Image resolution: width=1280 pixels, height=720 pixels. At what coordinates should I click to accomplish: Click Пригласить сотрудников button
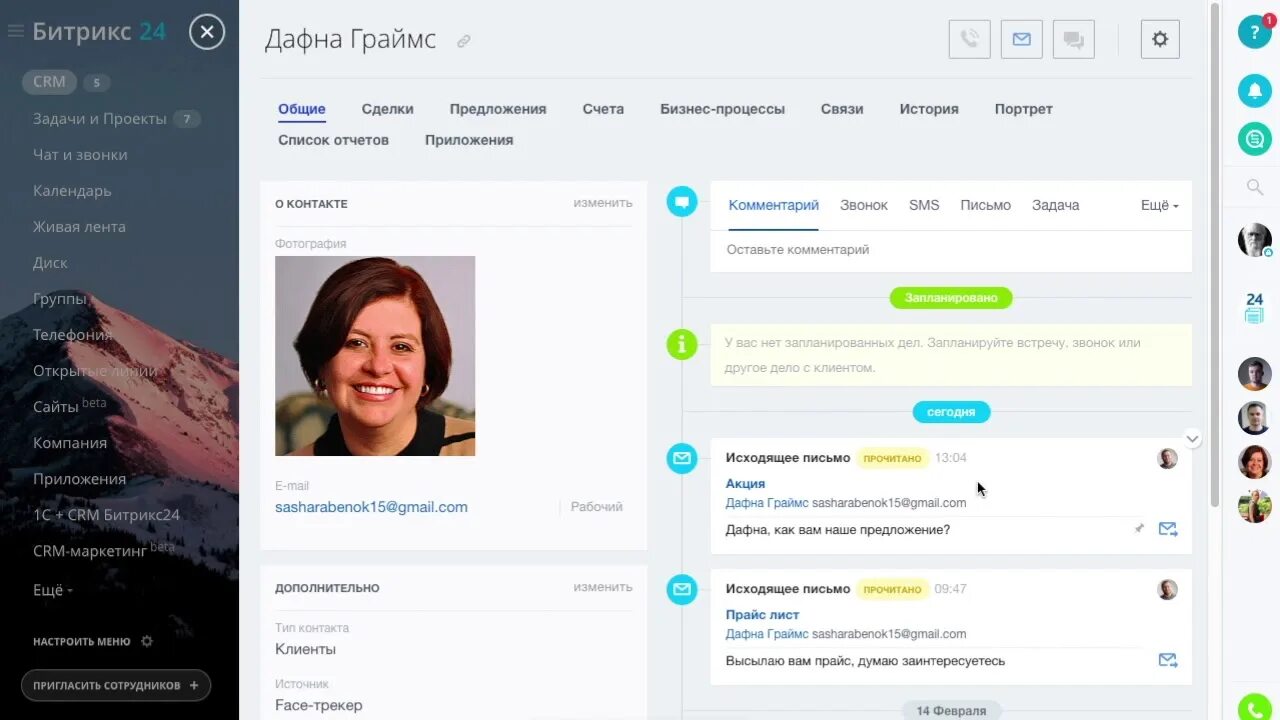116,685
